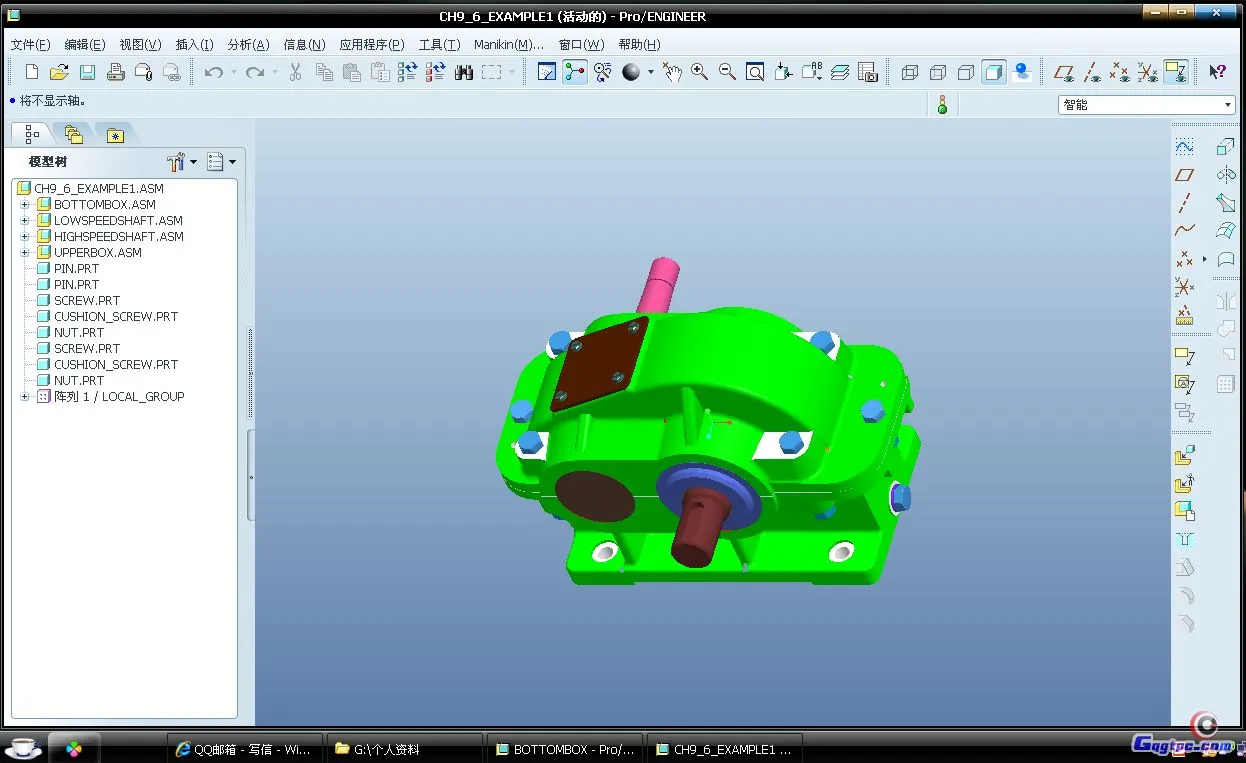Image resolution: width=1246 pixels, height=763 pixels.
Task: Click the Print icon in toolbar
Action: (115, 72)
